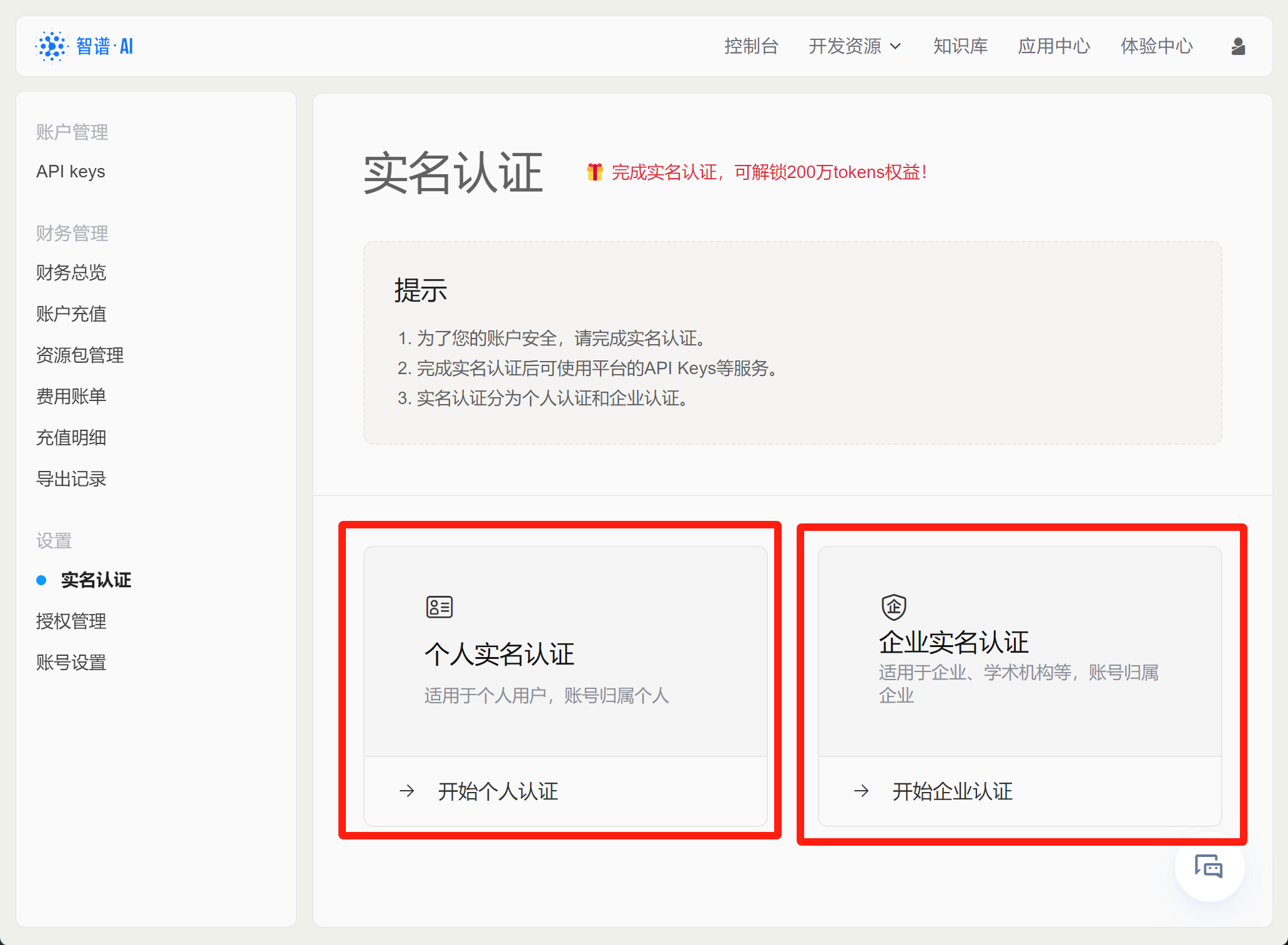This screenshot has height=945, width=1288.
Task: Open API keys in the sidebar
Action: (x=71, y=171)
